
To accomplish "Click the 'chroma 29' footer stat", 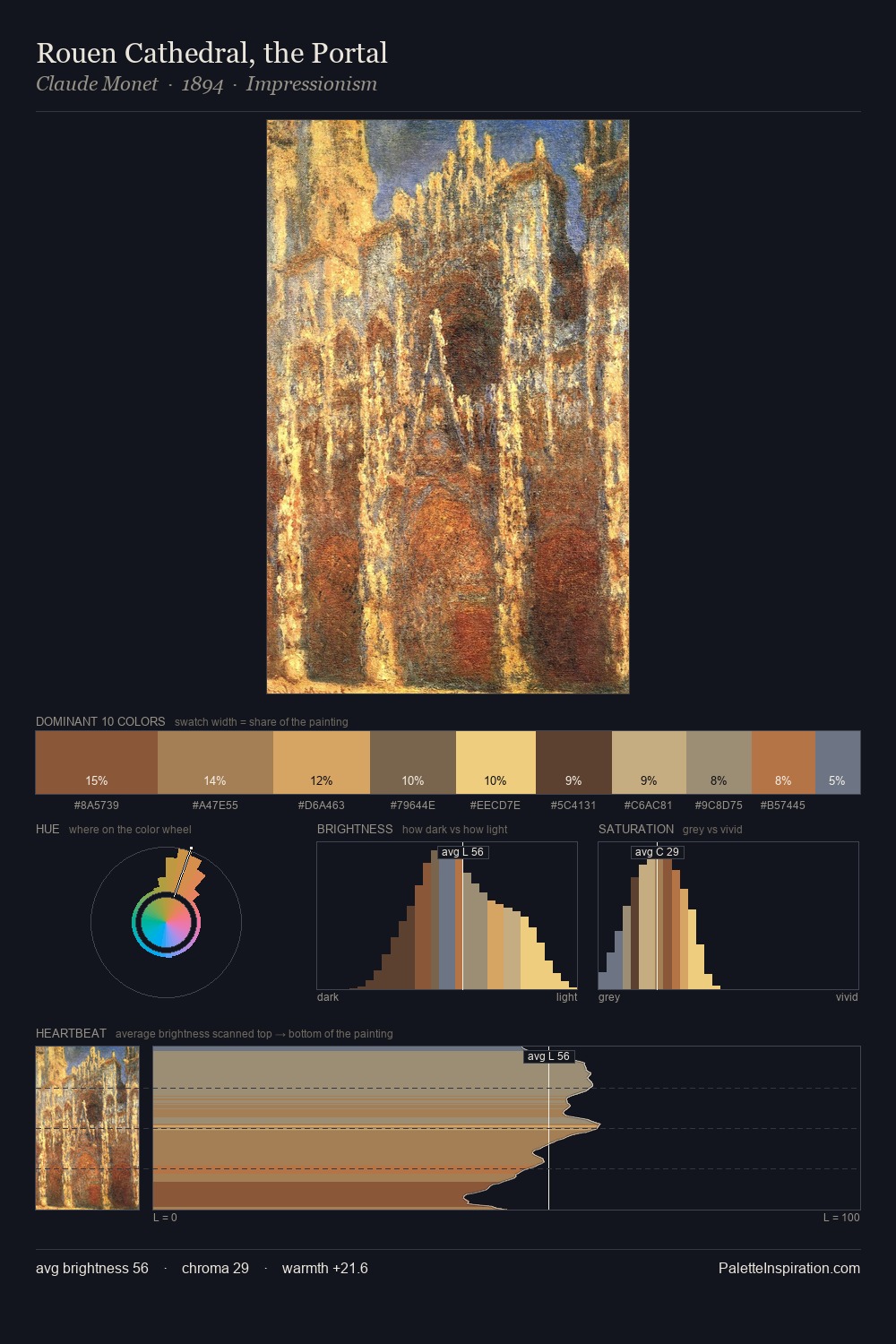I will point(215,1269).
